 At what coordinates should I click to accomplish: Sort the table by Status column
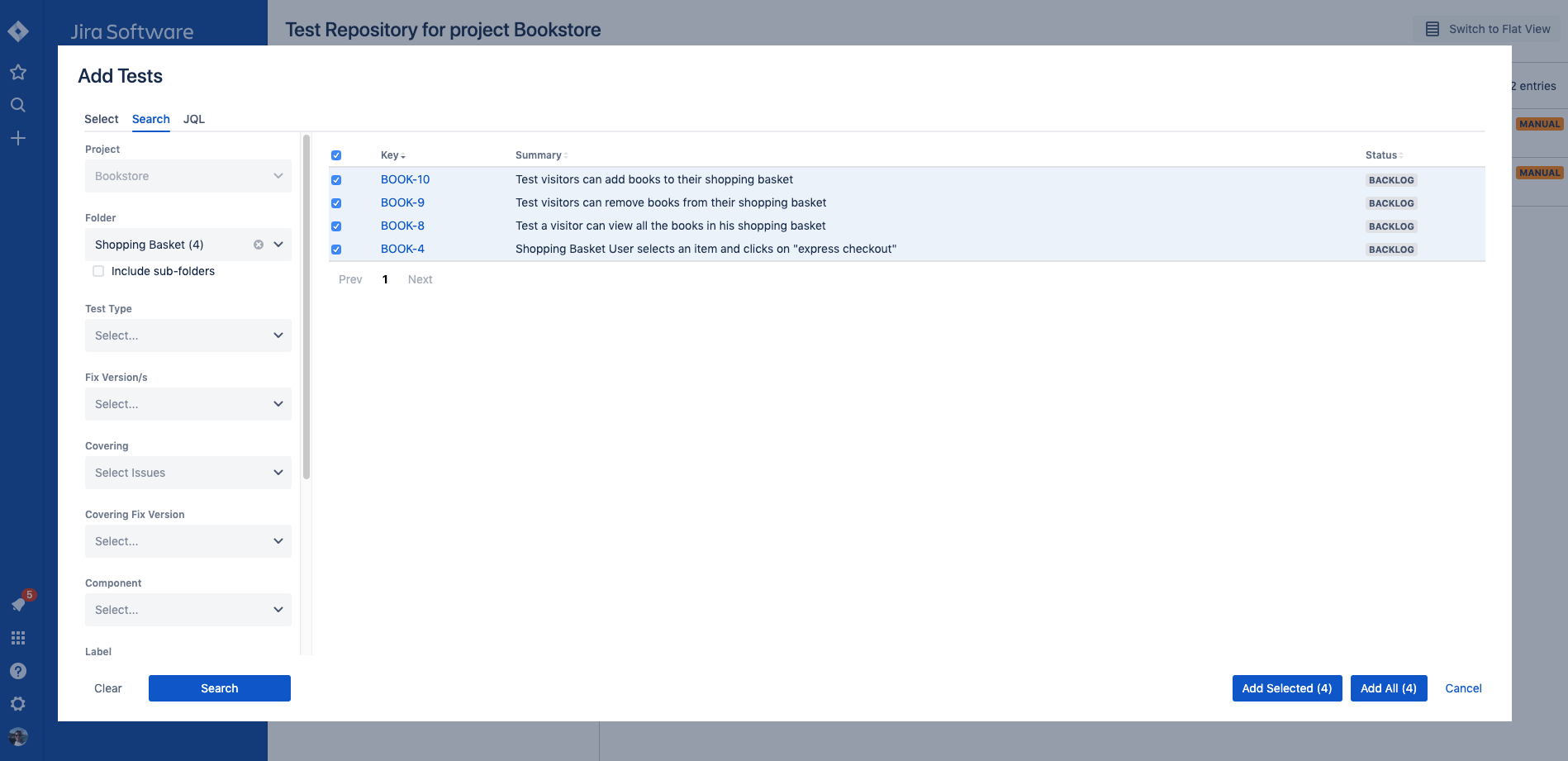click(1384, 155)
